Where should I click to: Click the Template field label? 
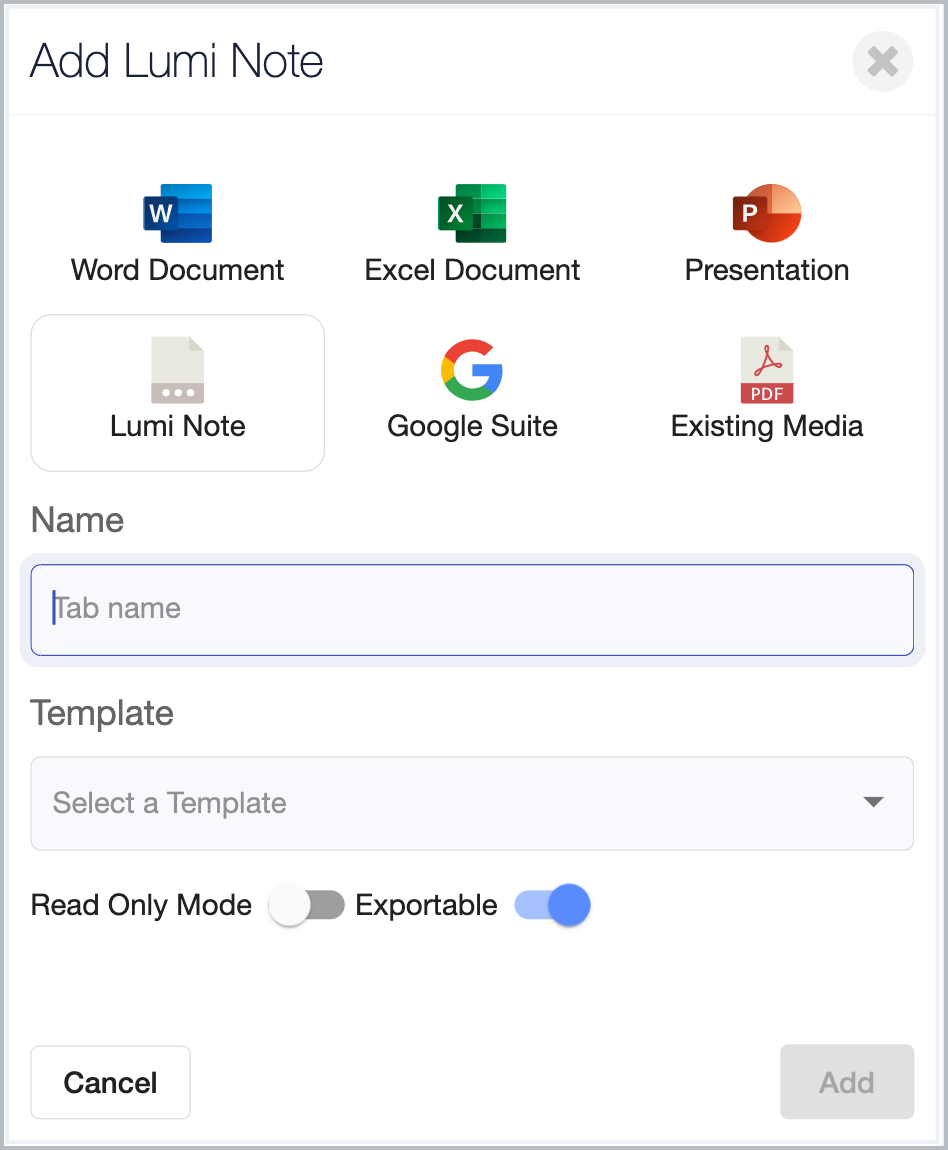tap(102, 714)
